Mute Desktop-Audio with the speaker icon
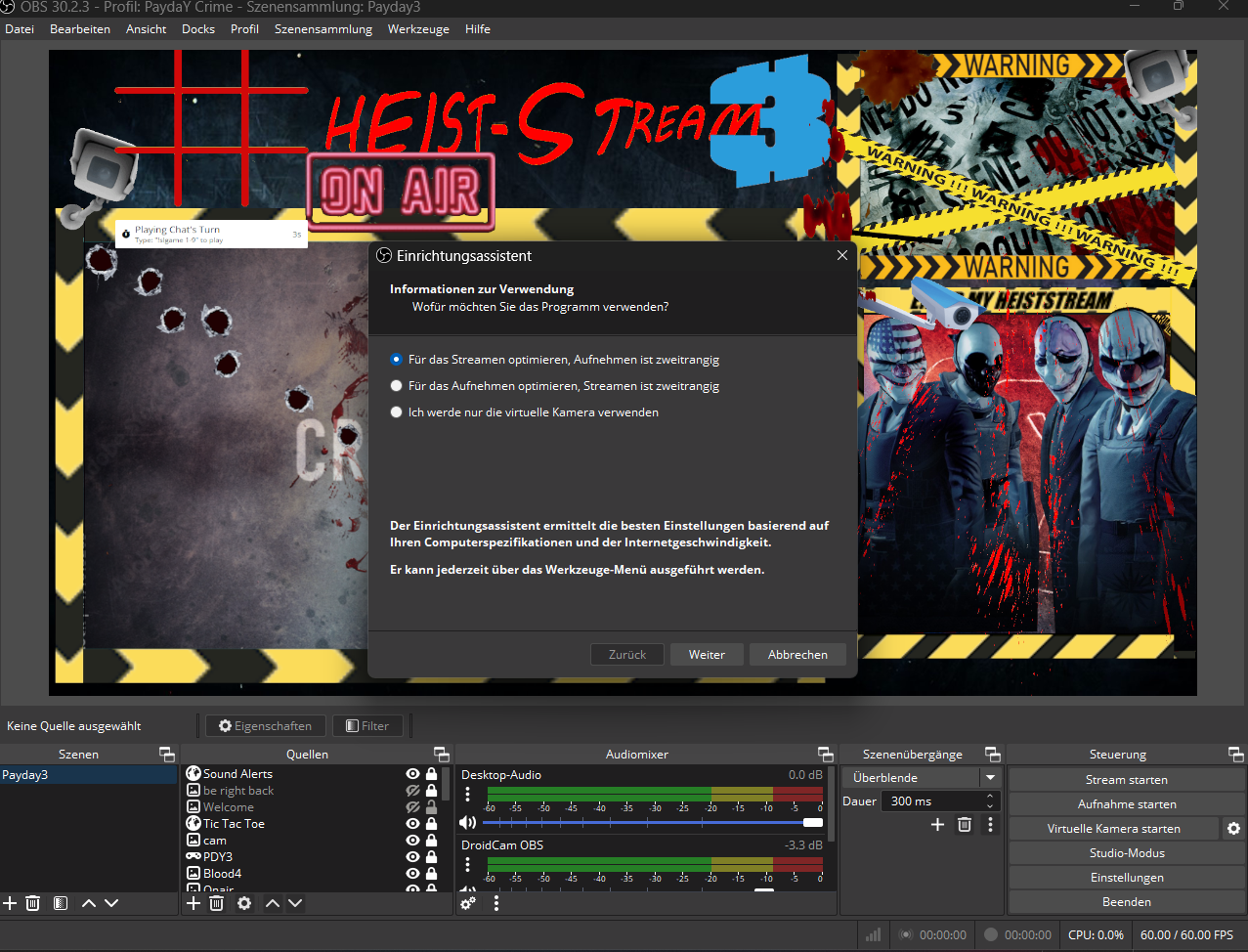1248x952 pixels. click(x=467, y=823)
